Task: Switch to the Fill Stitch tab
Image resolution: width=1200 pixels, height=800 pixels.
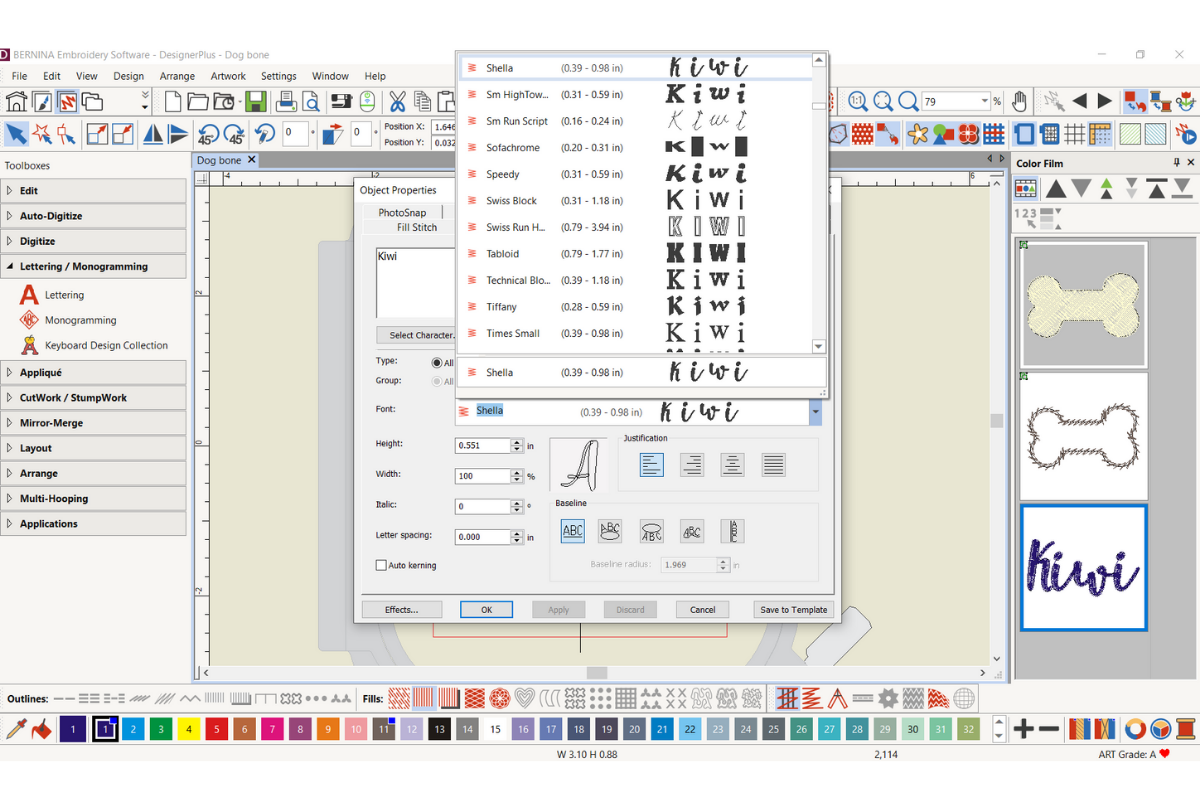Action: point(417,227)
